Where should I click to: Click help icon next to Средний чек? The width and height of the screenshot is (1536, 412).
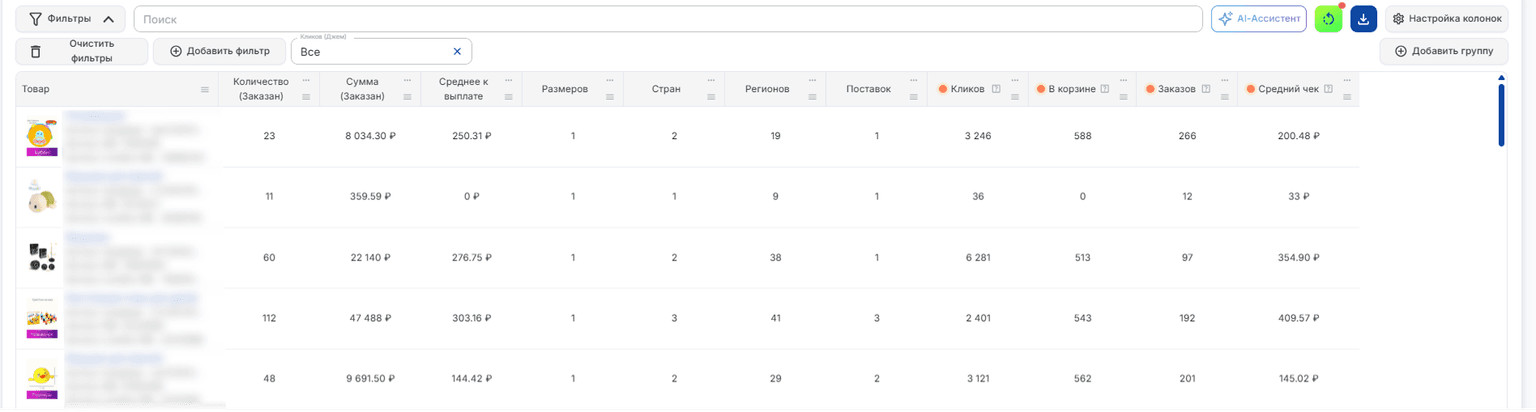click(1328, 89)
